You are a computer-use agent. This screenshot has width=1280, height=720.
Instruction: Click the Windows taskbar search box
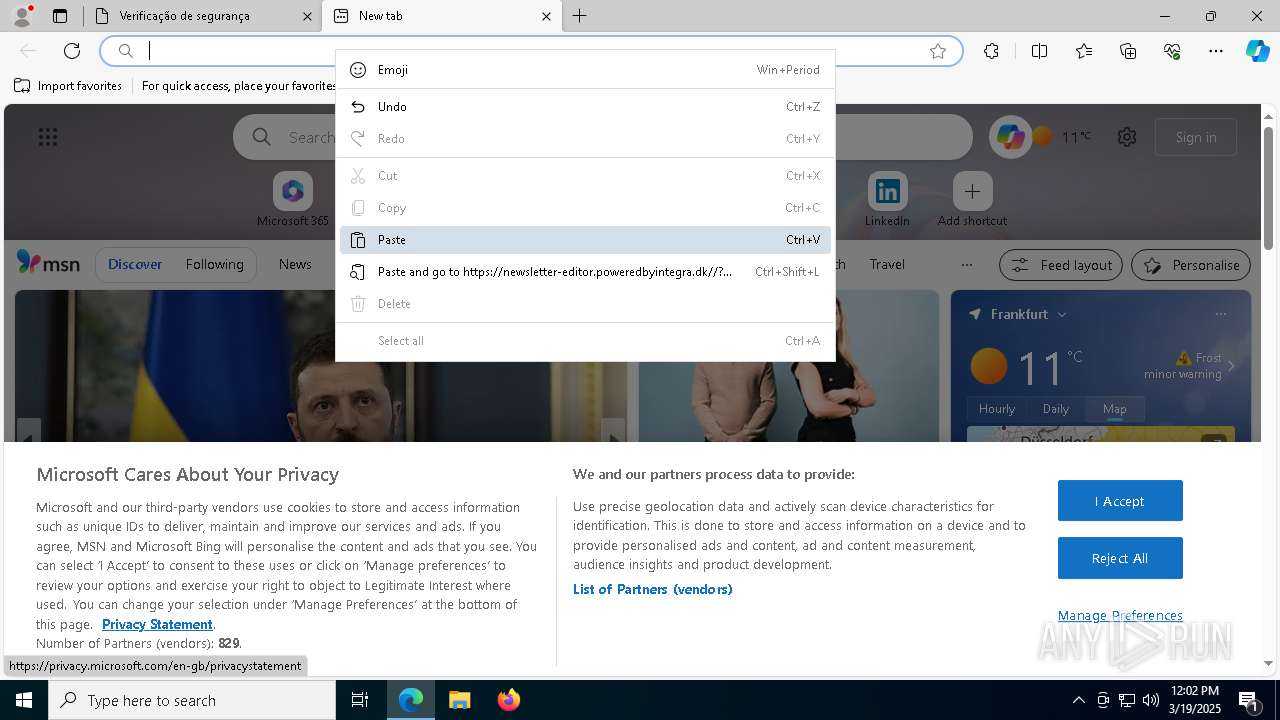(x=192, y=700)
